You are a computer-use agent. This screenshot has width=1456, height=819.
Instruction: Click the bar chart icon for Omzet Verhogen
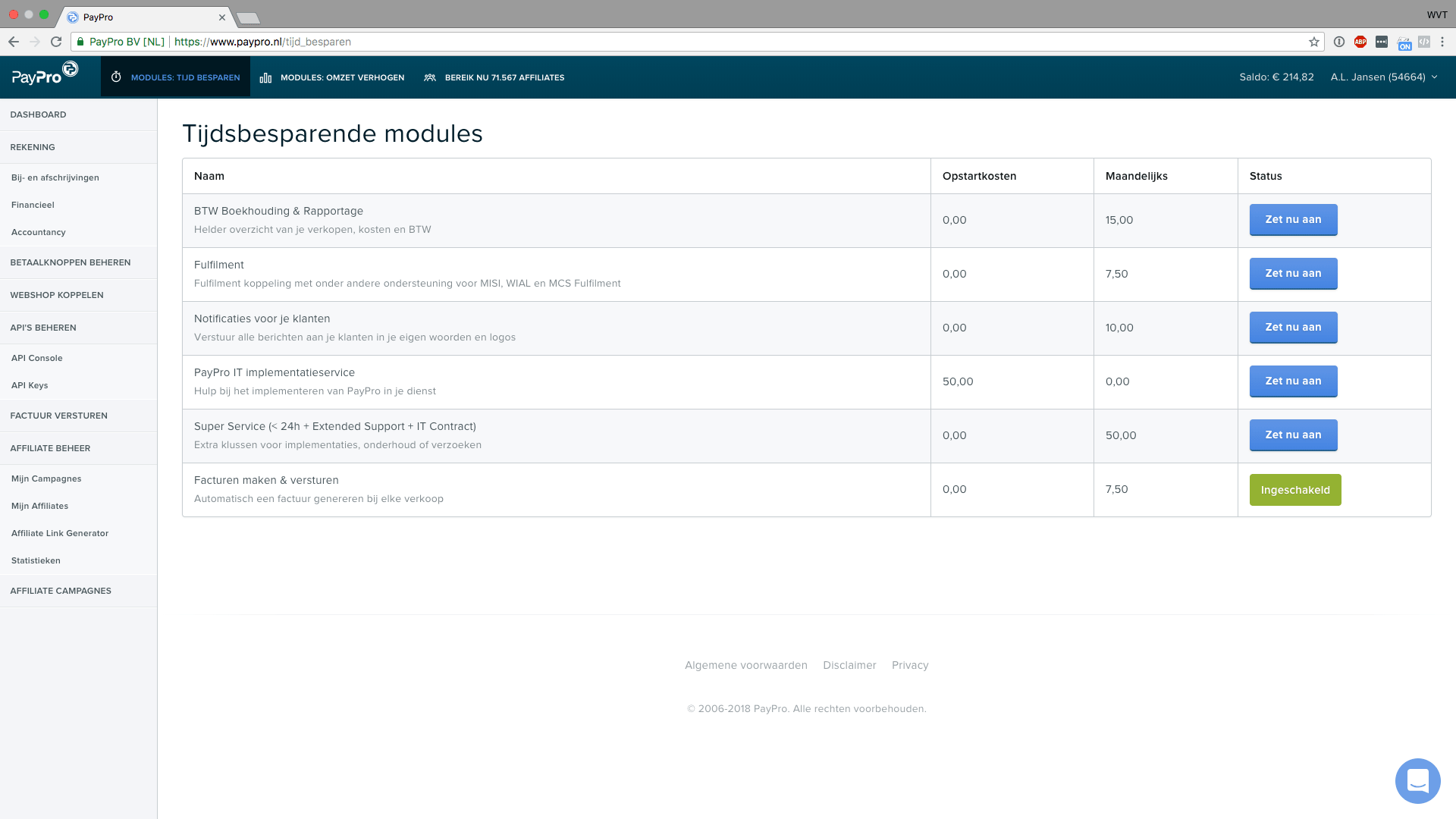coord(265,77)
